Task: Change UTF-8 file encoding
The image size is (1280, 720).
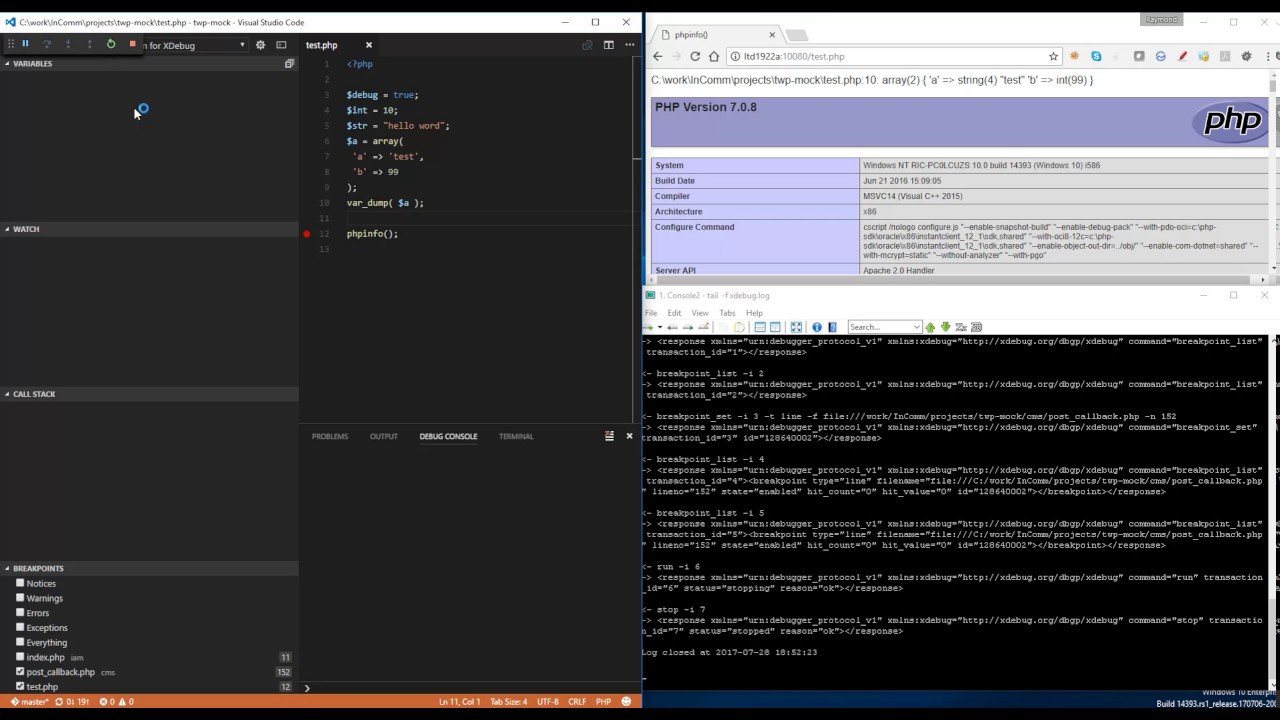Action: (x=548, y=702)
